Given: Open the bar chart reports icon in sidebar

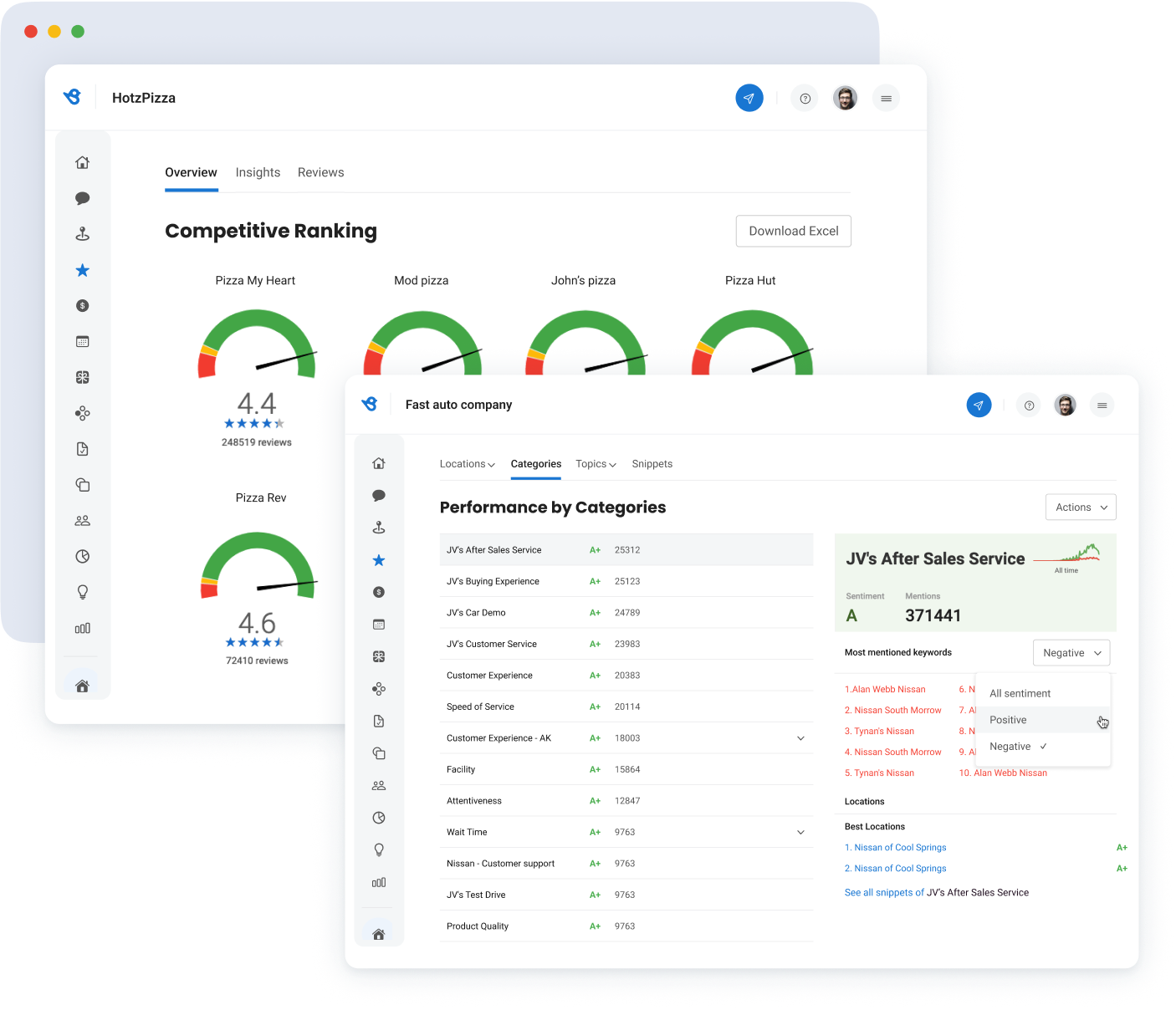Looking at the screenshot, I should 379,882.
